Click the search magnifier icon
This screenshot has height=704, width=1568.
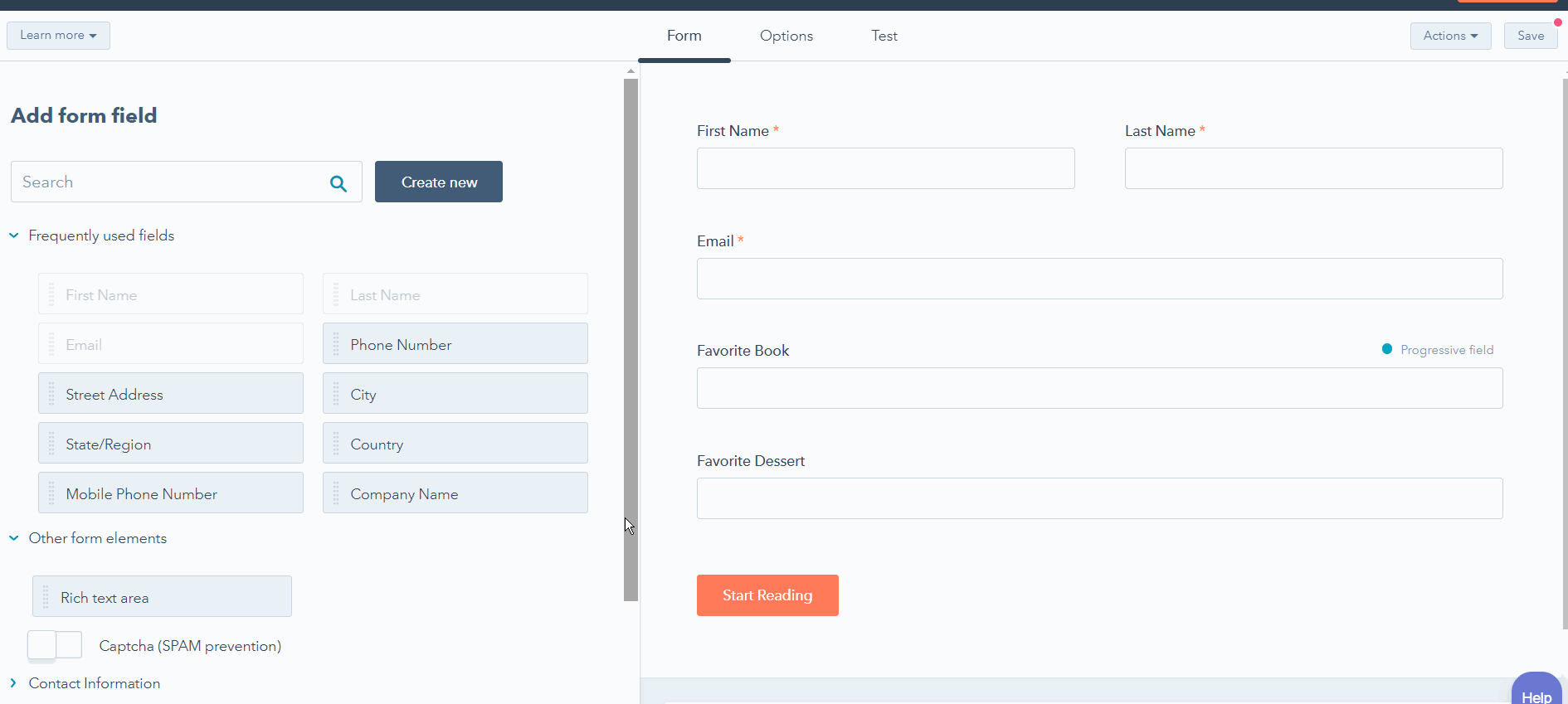pos(338,183)
